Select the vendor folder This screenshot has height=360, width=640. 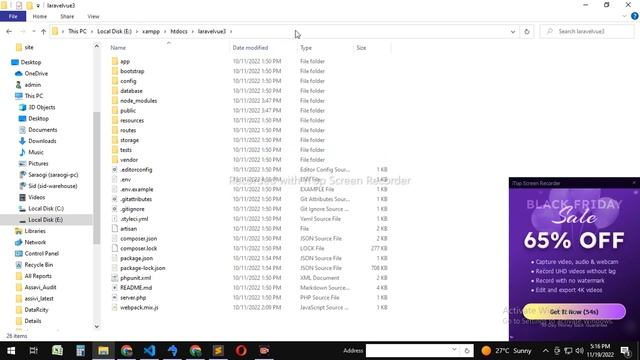coord(129,160)
